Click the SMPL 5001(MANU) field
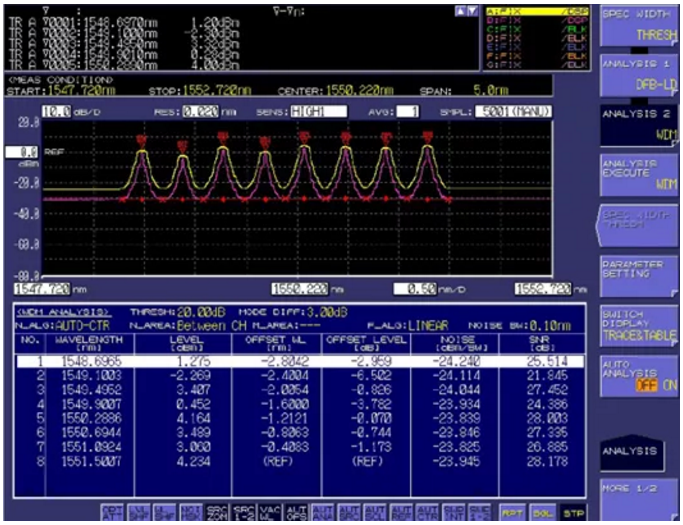The width and height of the screenshot is (683, 525). pyautogui.click(x=513, y=112)
